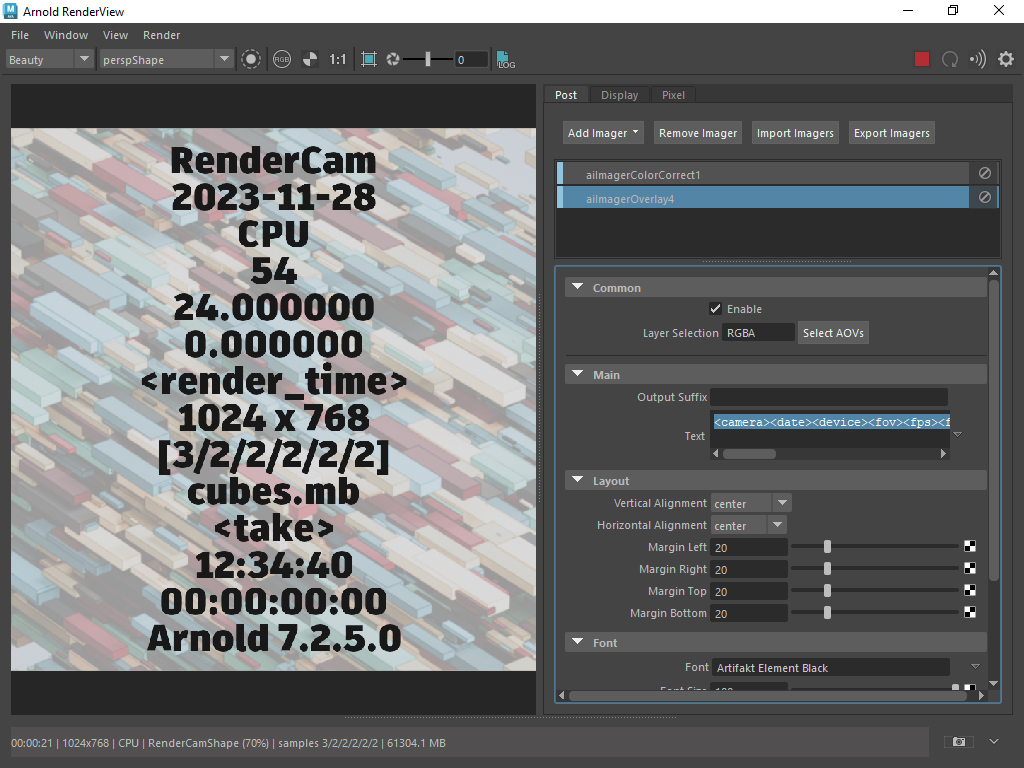Screen dimensions: 1024x768
Task: Set zoom to 1:1 actual size
Action: pyautogui.click(x=338, y=60)
